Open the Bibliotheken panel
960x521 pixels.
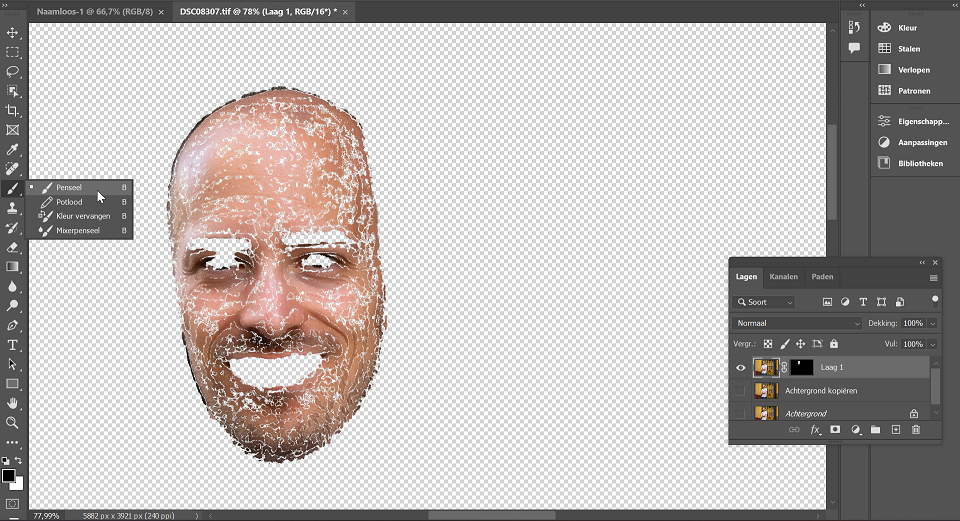point(919,163)
